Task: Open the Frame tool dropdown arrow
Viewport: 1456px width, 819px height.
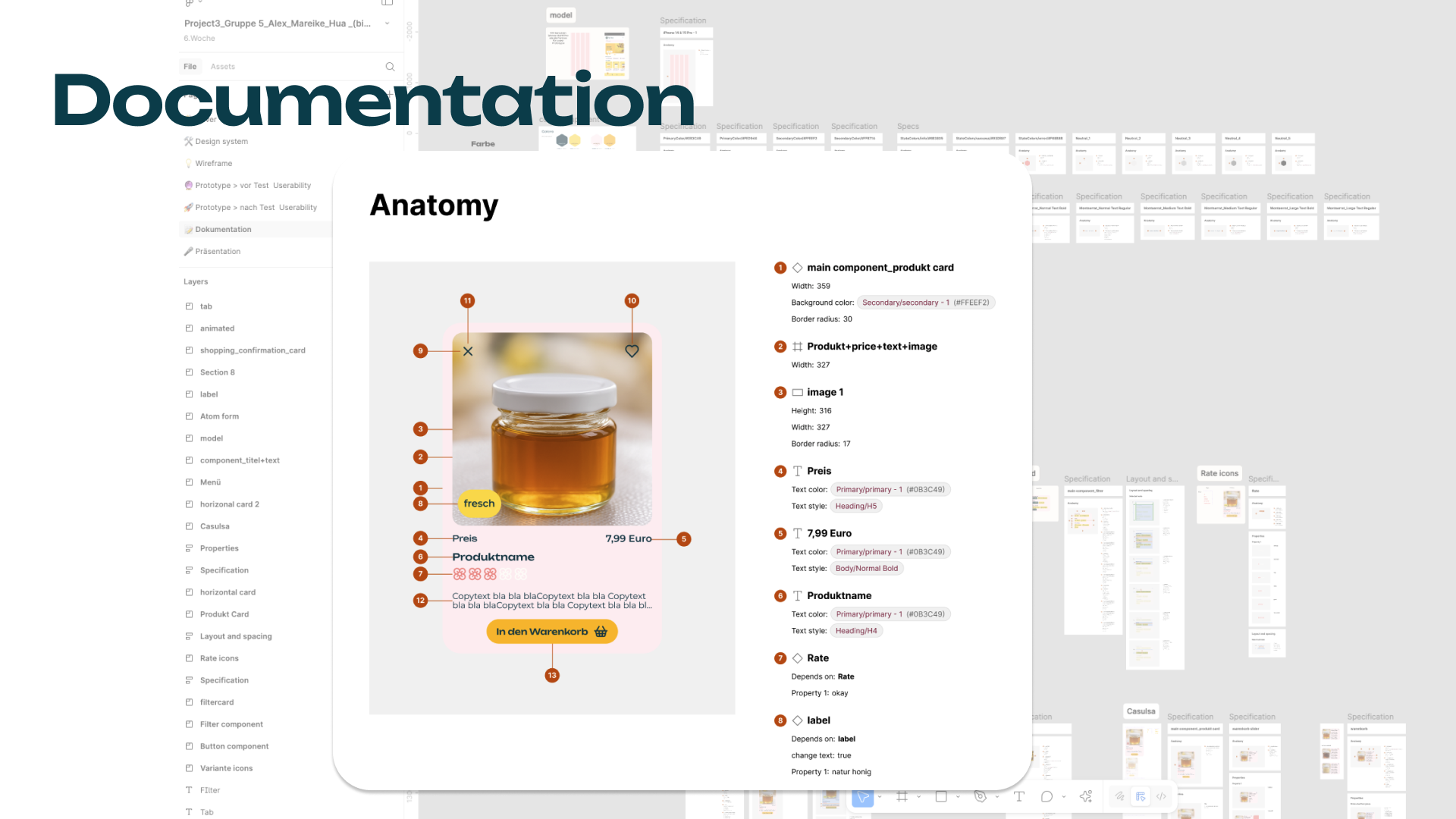Action: (919, 797)
